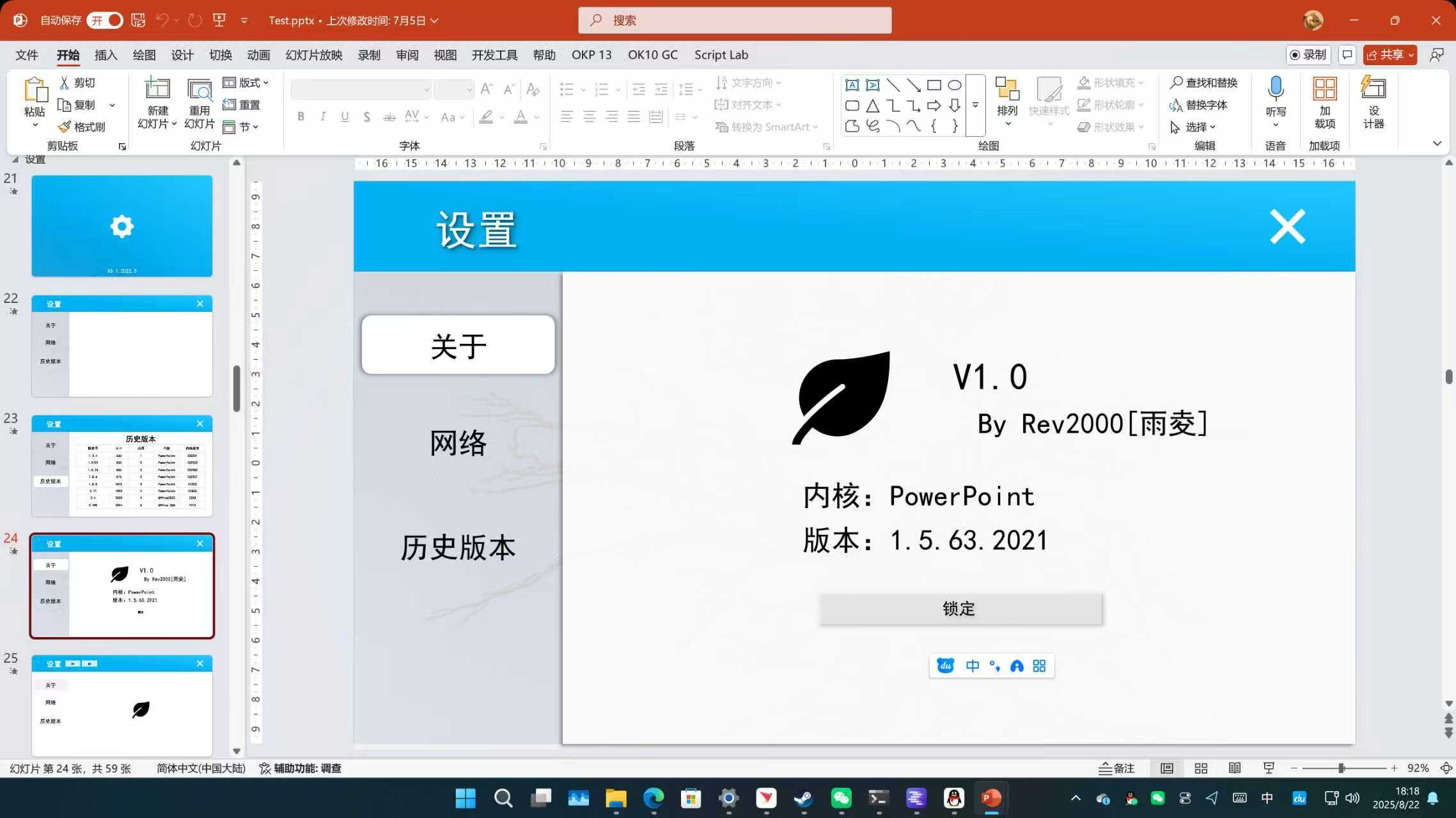The image size is (1456, 818).
Task: Open the Arrange objects tool
Action: point(1007,101)
